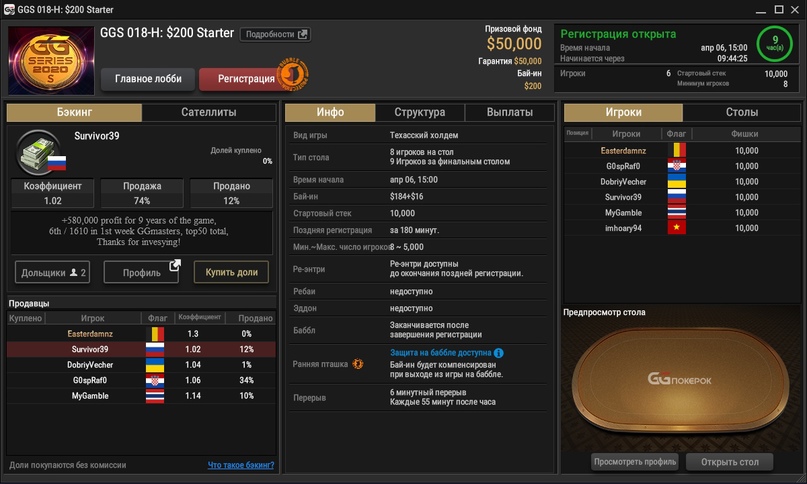Open the Что такое бэкинг? link
This screenshot has height=484, width=807.
[240, 465]
